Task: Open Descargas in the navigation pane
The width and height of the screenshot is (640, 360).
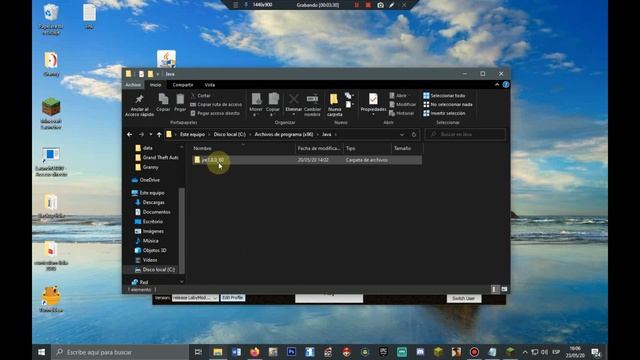Action: click(149, 202)
